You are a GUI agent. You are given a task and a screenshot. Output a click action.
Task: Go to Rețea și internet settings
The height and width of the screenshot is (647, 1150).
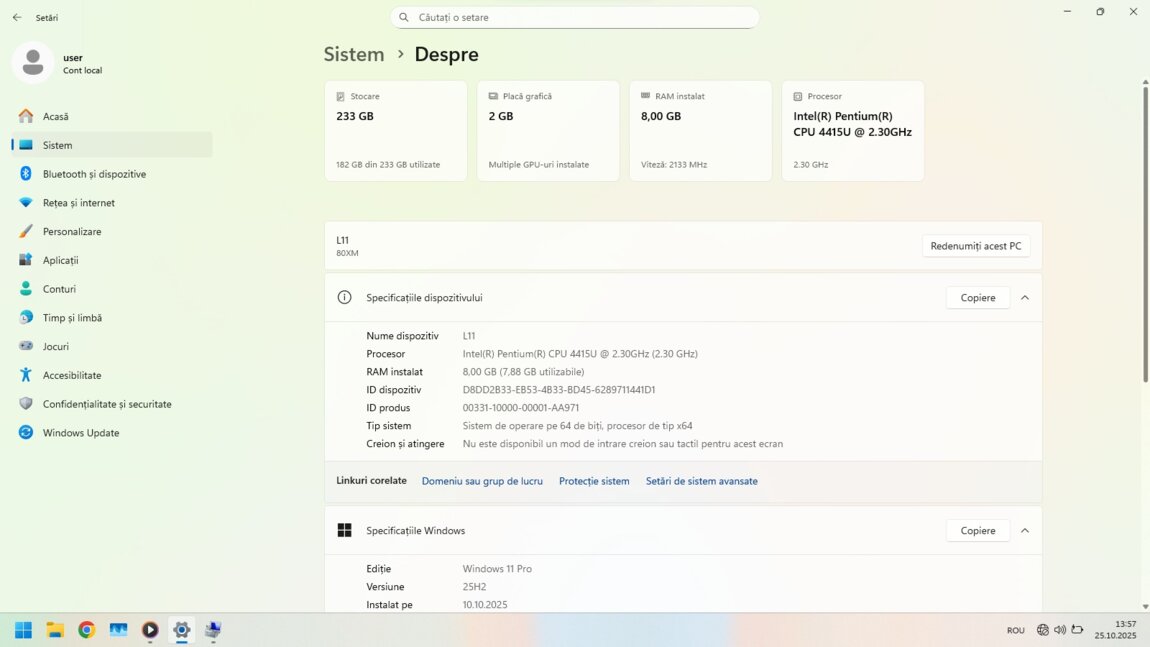point(78,203)
